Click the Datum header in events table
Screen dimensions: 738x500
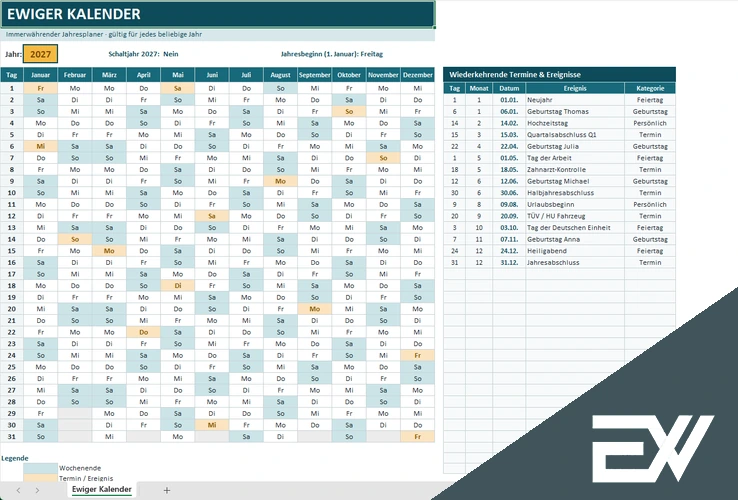pyautogui.click(x=509, y=88)
